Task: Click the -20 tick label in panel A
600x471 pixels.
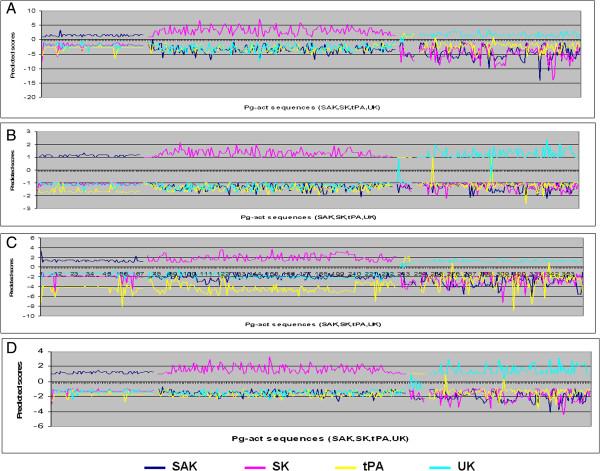Action: (31, 96)
